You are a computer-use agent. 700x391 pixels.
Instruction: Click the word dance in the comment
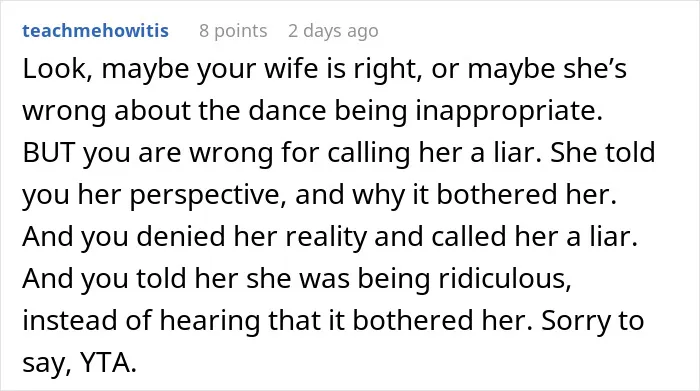[x=287, y=111]
